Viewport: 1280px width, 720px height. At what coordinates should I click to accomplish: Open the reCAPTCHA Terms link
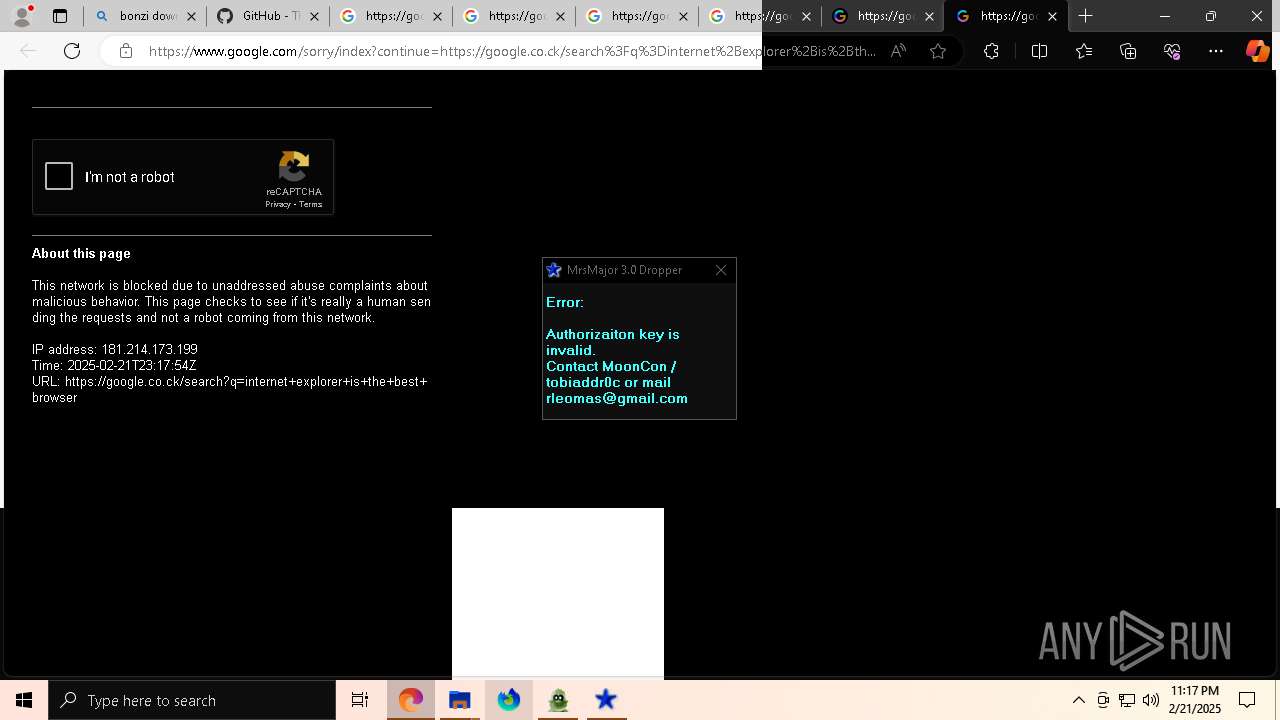coord(310,204)
